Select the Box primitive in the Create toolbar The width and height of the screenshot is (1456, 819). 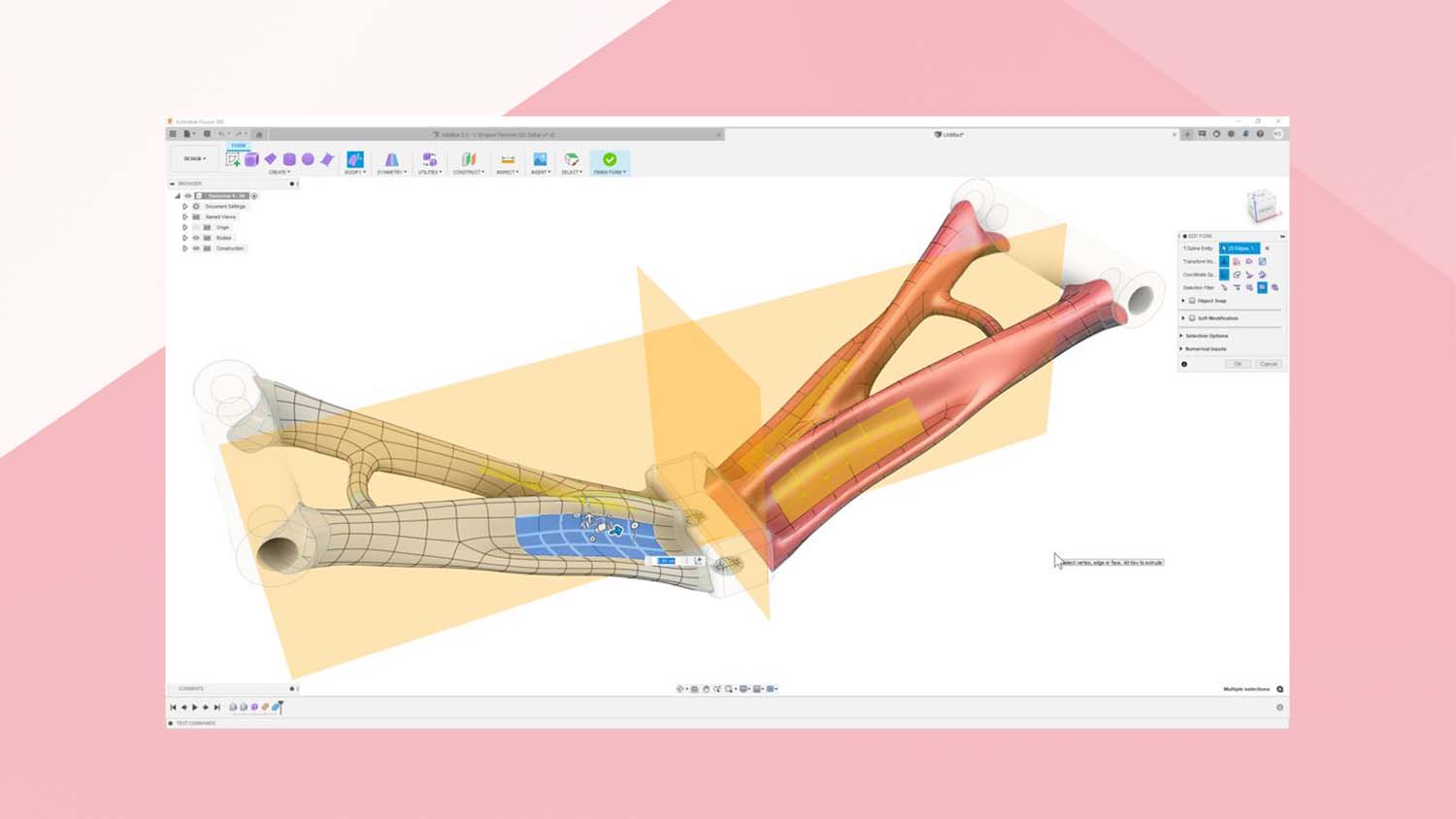[291, 158]
